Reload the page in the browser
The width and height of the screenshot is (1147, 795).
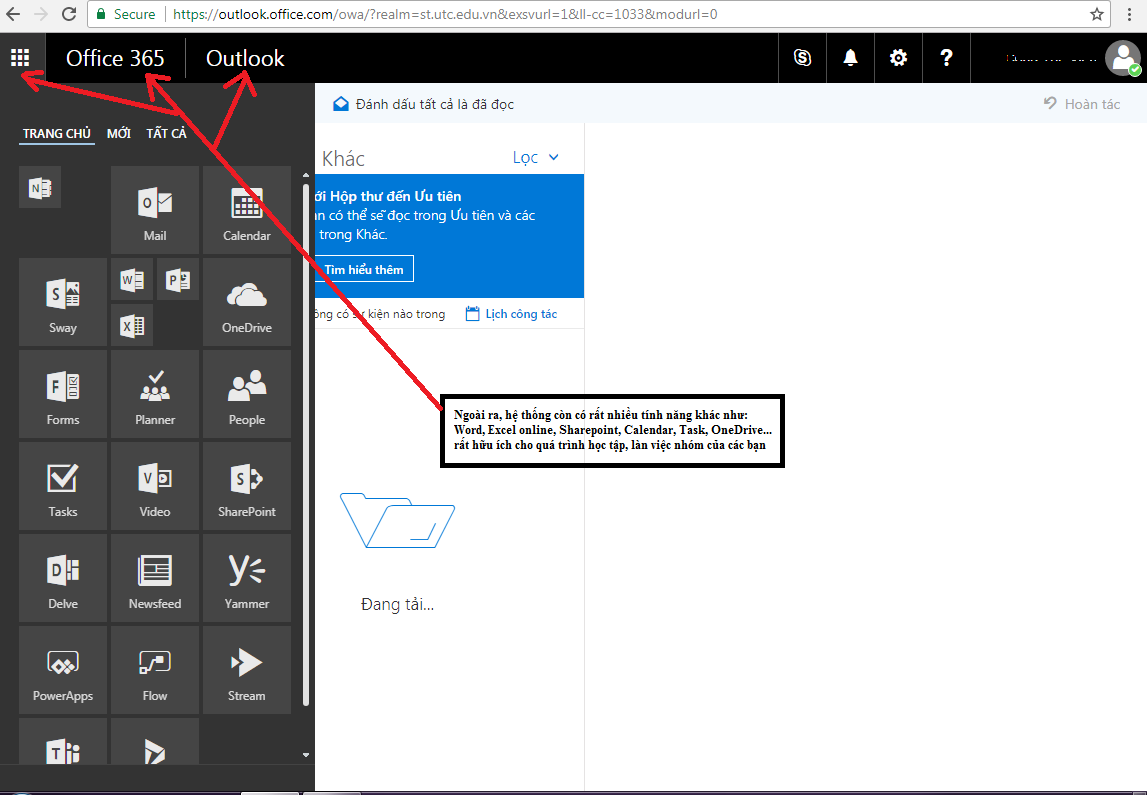pyautogui.click(x=69, y=14)
